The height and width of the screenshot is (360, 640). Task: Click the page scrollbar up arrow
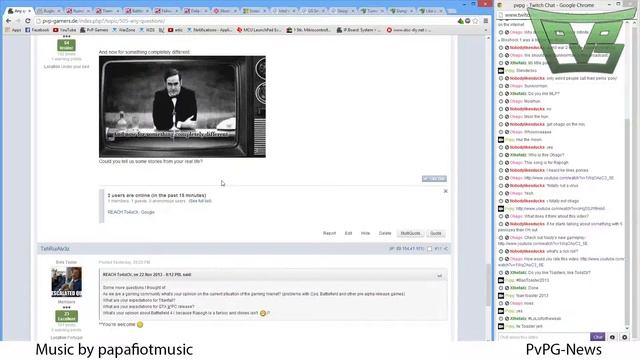pyautogui.click(x=488, y=38)
